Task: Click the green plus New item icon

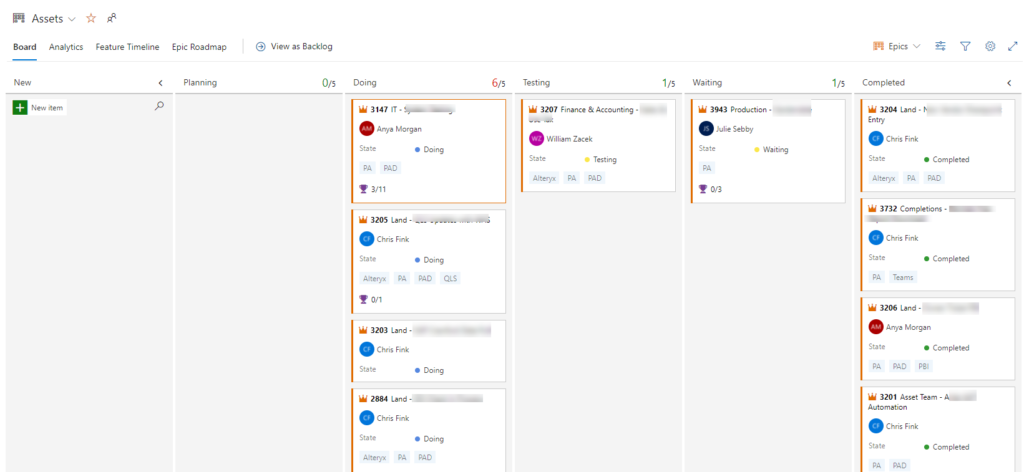Action: (20, 108)
